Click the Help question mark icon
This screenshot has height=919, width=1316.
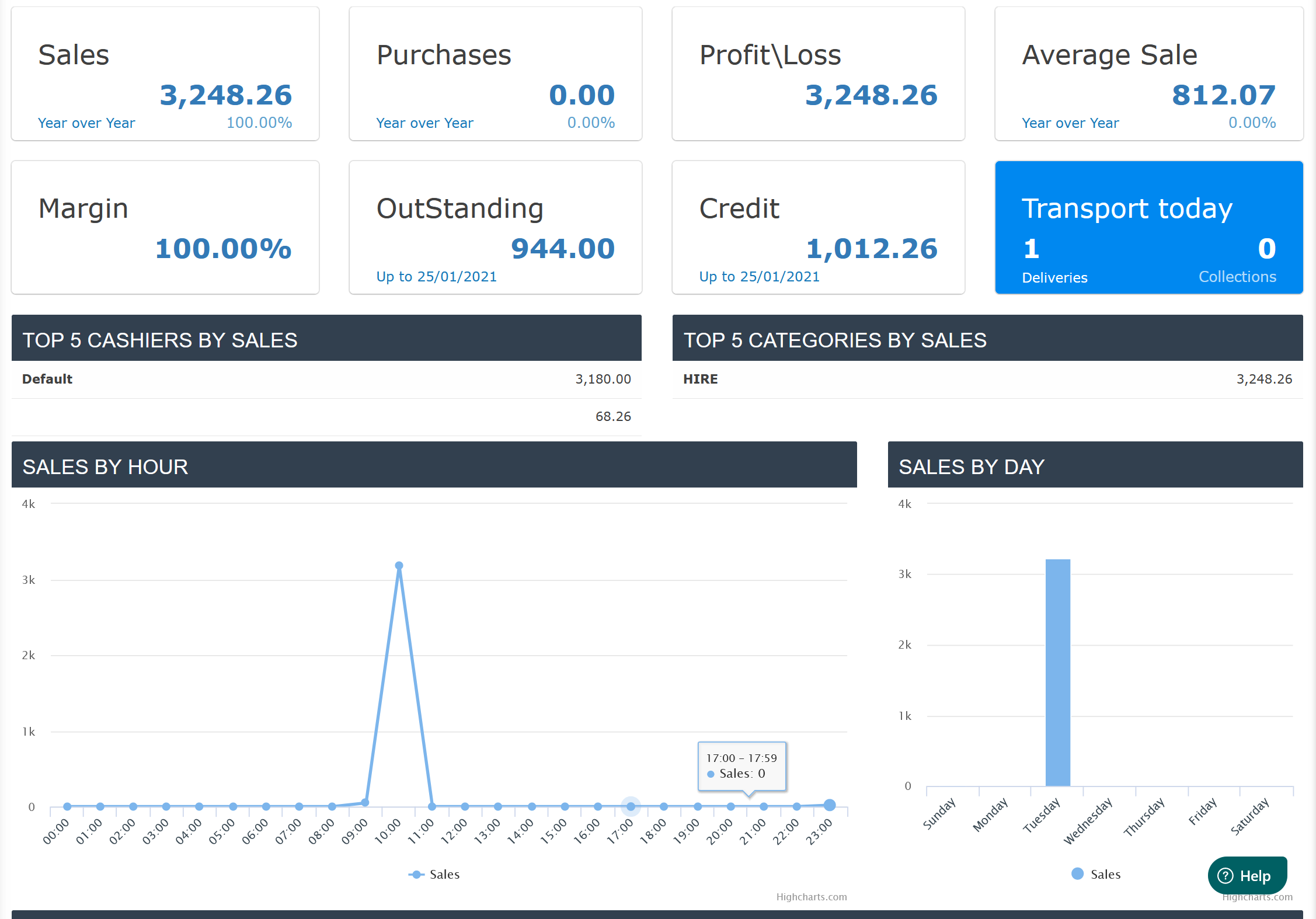coord(1225,875)
